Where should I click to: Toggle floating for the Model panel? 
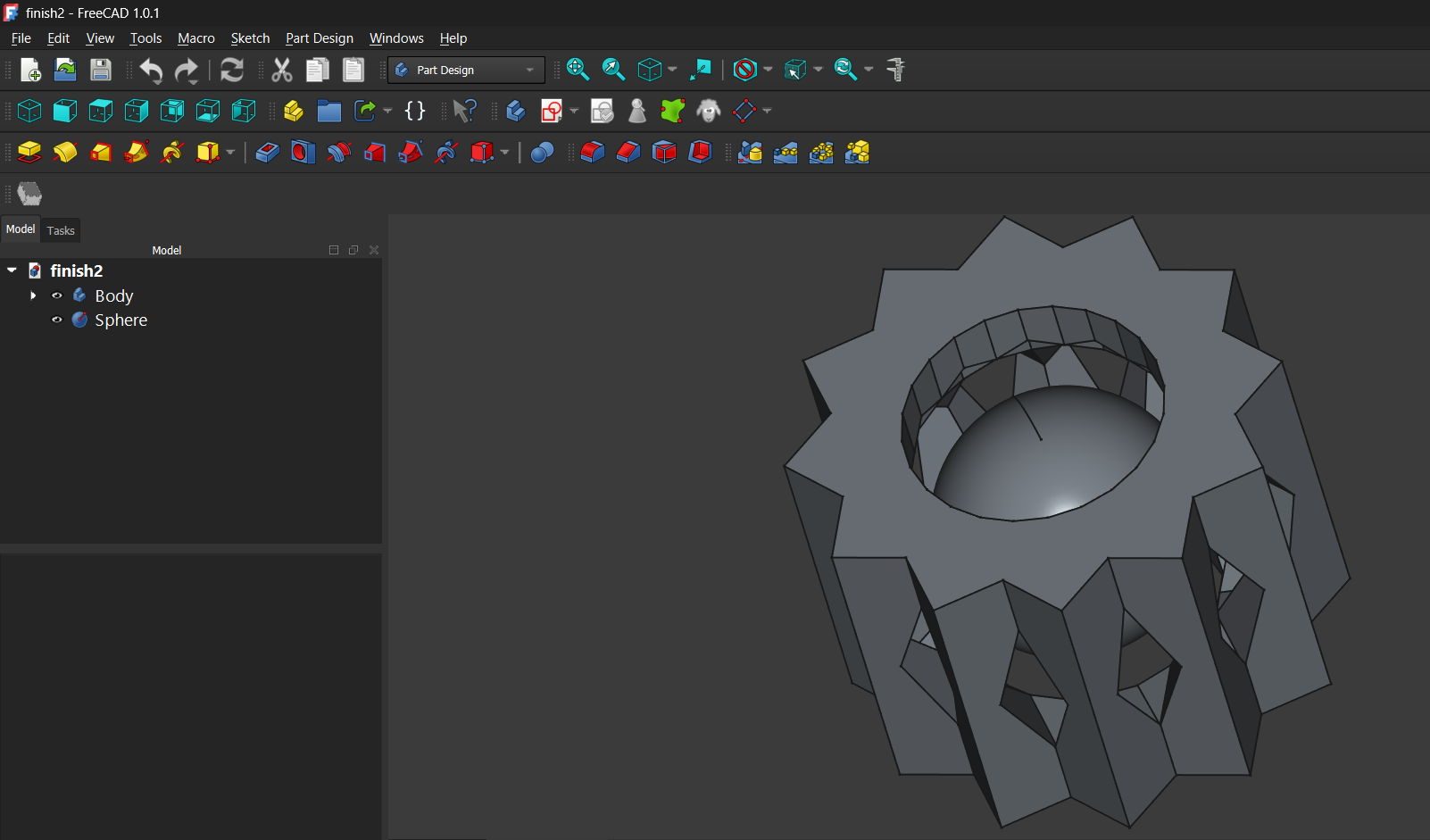point(353,250)
